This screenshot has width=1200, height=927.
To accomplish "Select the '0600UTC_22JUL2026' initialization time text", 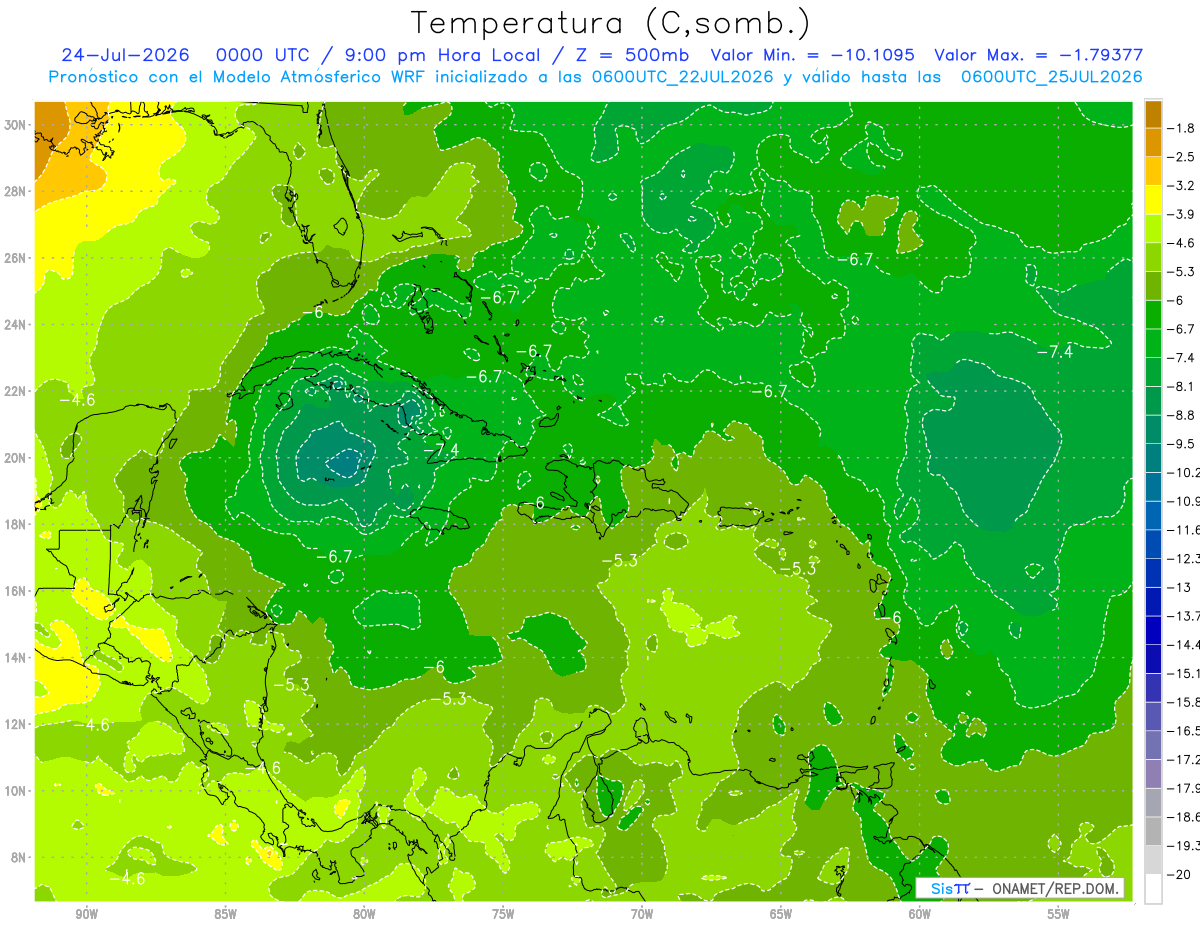I will tap(683, 77).
